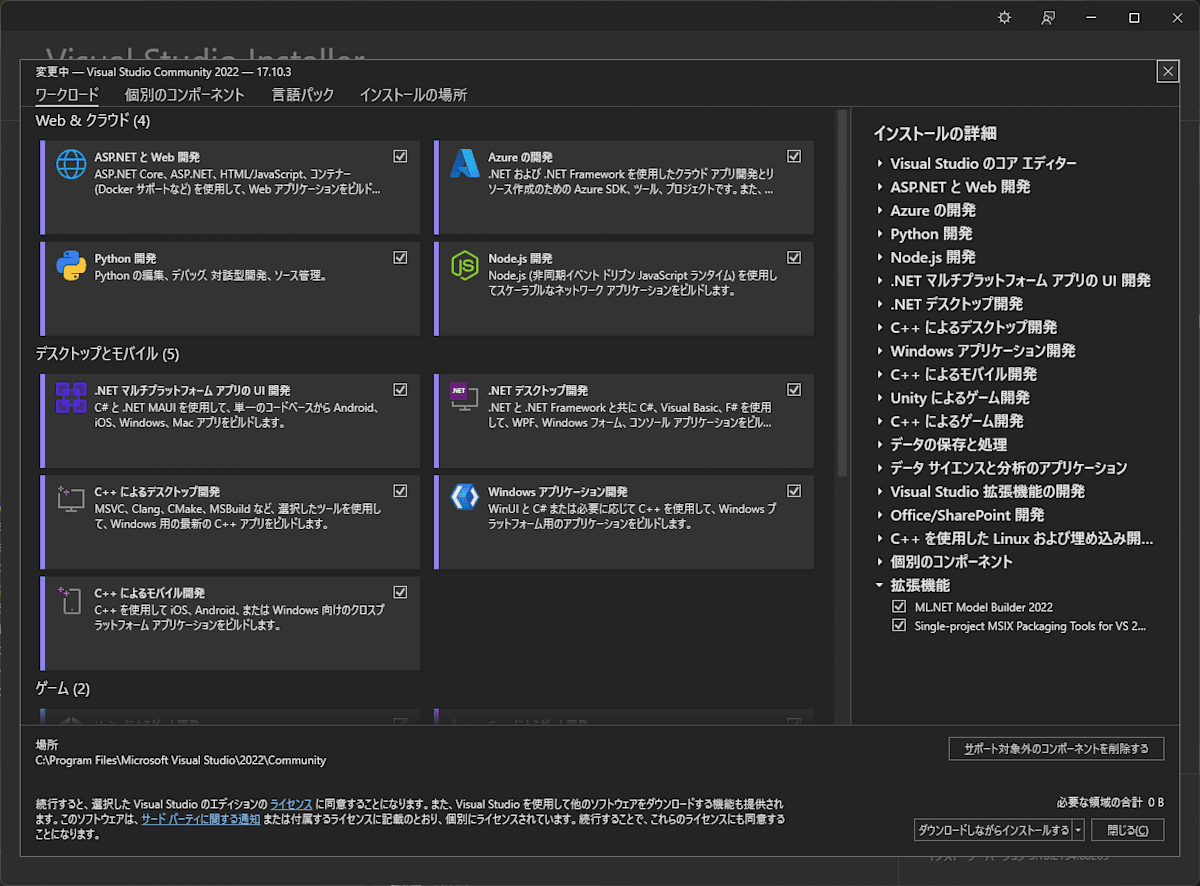Expand Node.js 開発 in install details

[x=880, y=257]
